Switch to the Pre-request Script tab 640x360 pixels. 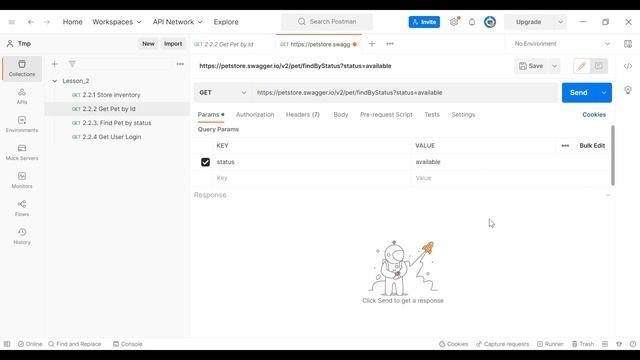[386, 115]
